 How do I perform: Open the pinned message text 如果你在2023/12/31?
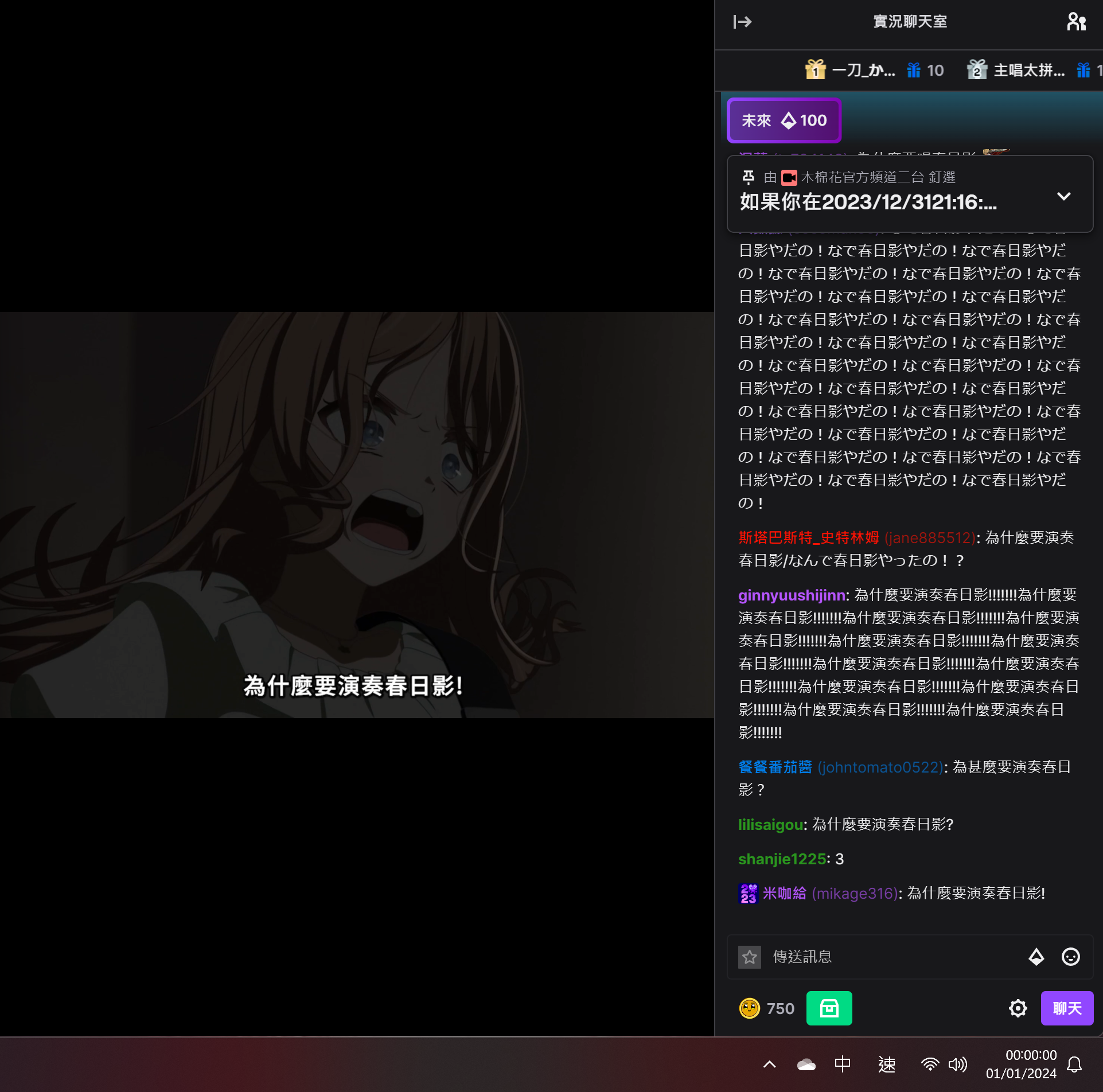(868, 202)
